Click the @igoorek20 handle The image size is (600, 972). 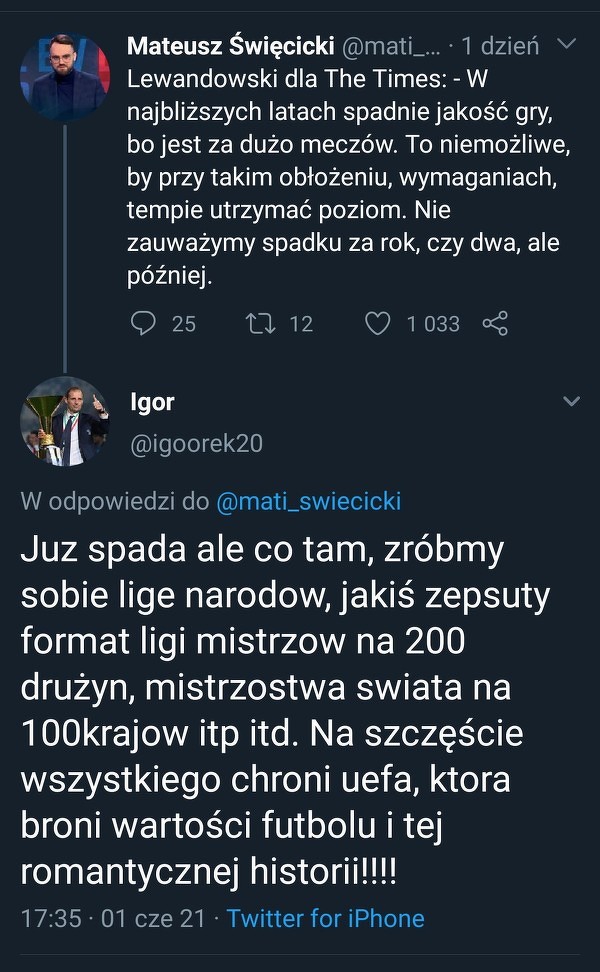pyautogui.click(x=197, y=443)
